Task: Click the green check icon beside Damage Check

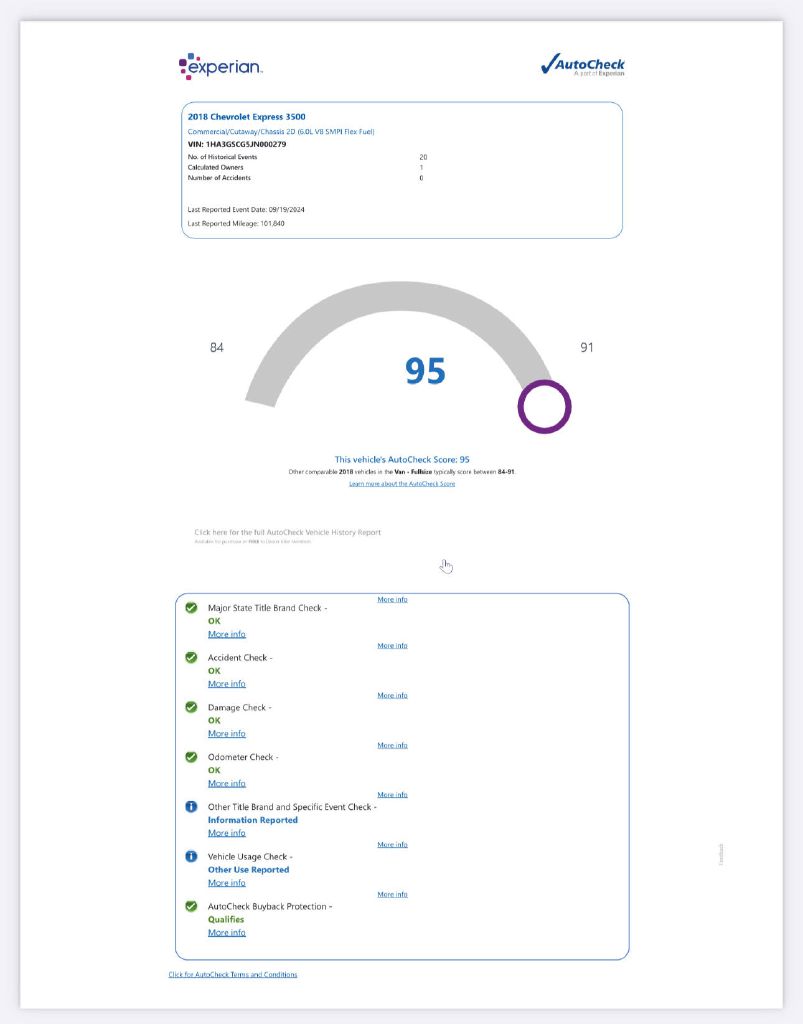Action: coord(191,707)
